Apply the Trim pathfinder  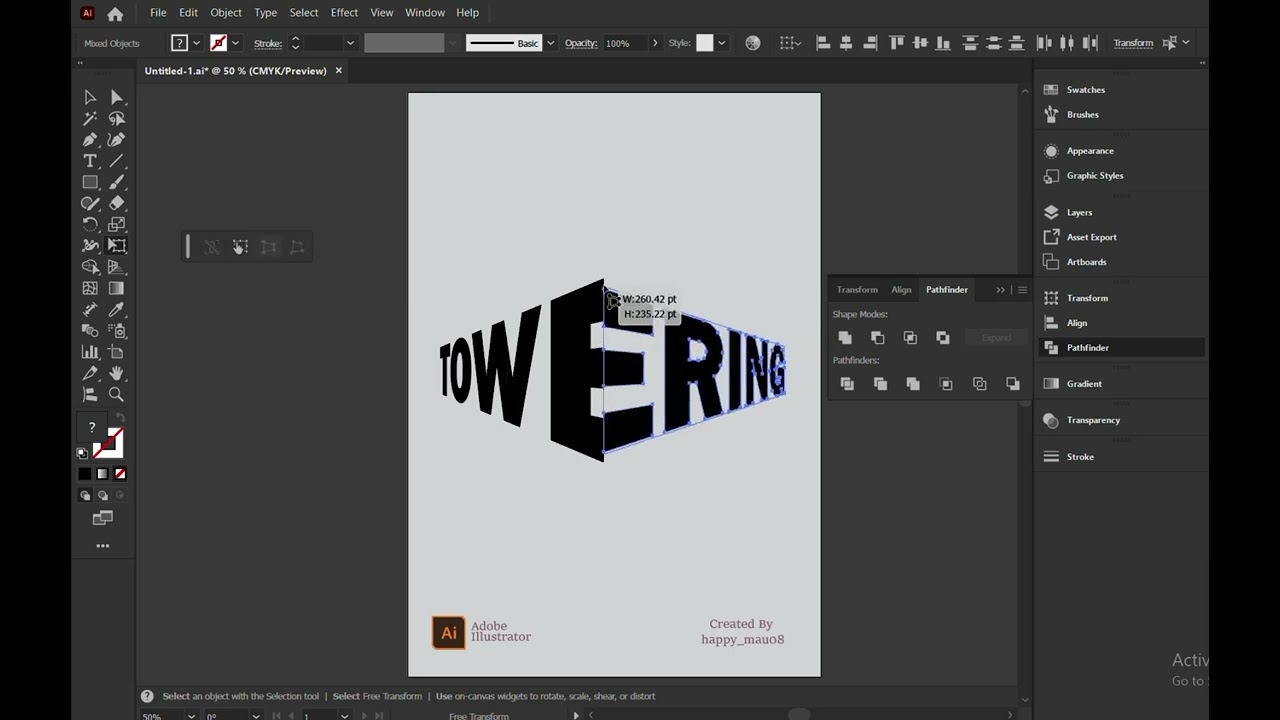click(880, 384)
